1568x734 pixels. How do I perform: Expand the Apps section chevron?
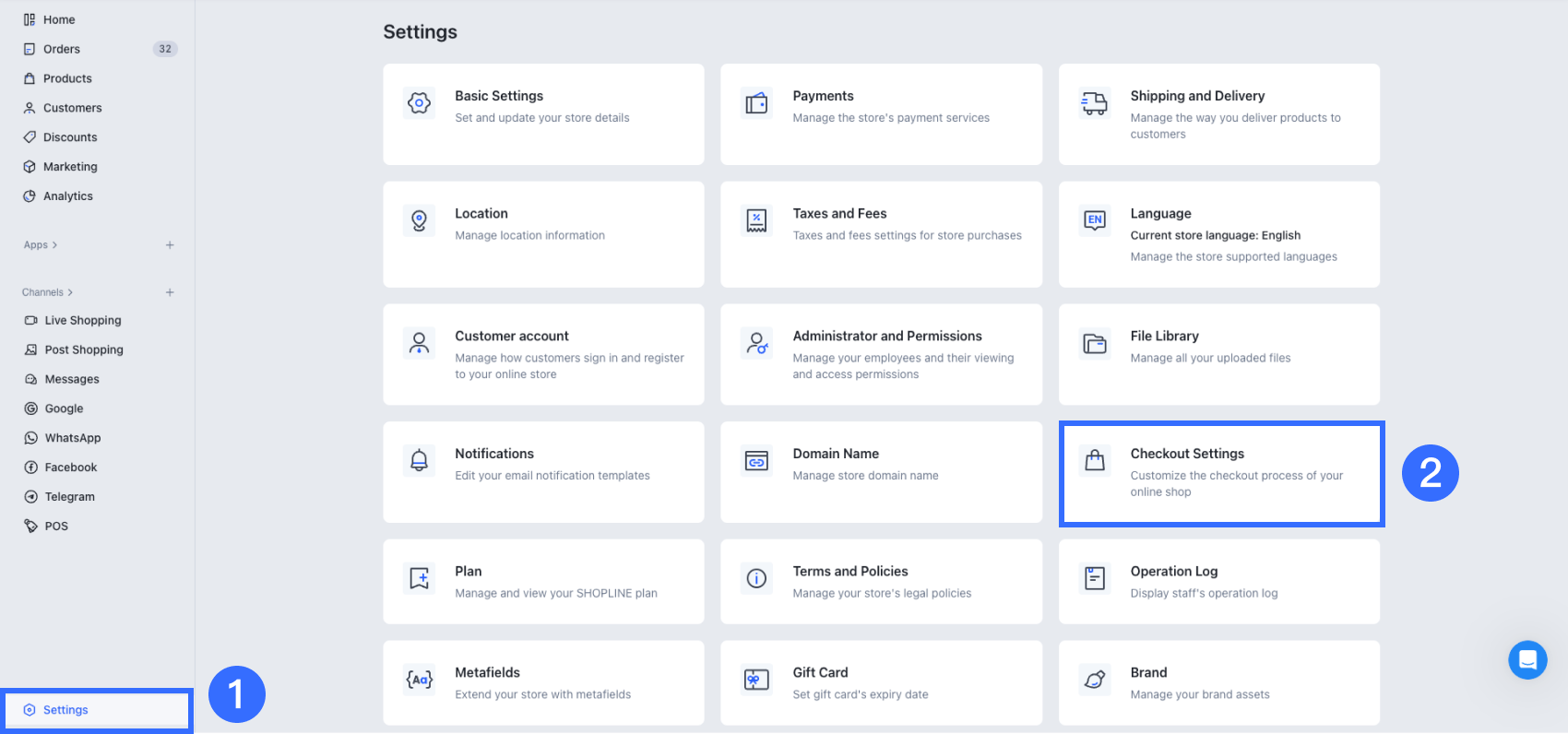[x=54, y=245]
